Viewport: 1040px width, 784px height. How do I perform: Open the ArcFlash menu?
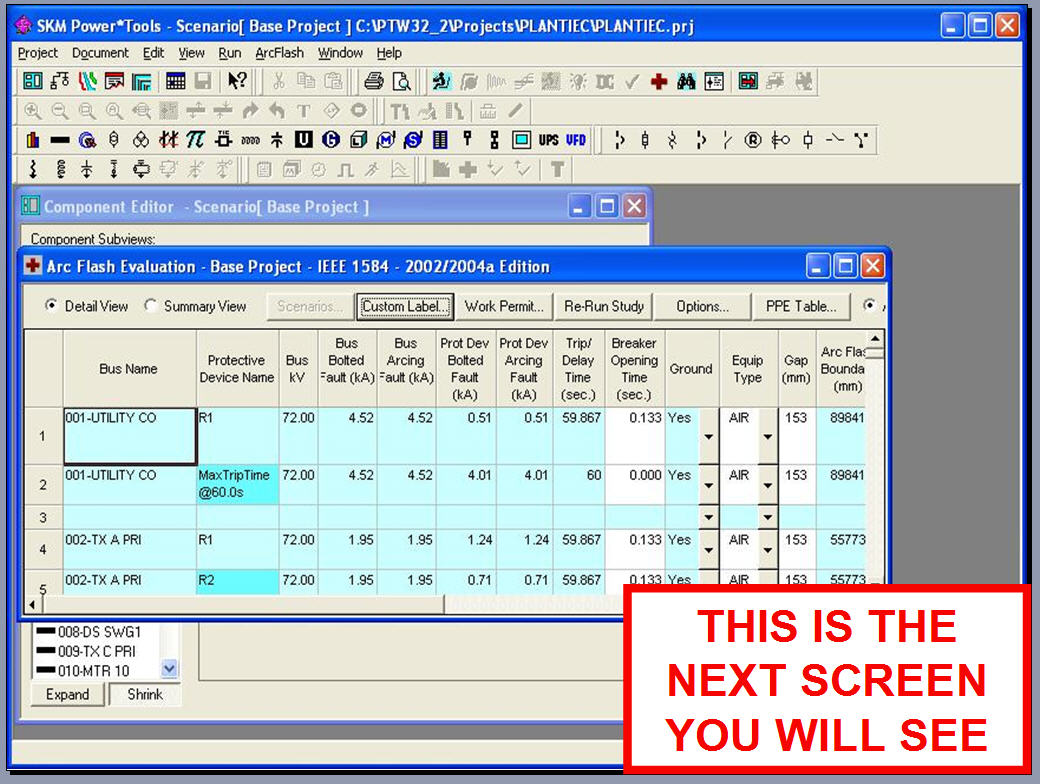tap(279, 53)
